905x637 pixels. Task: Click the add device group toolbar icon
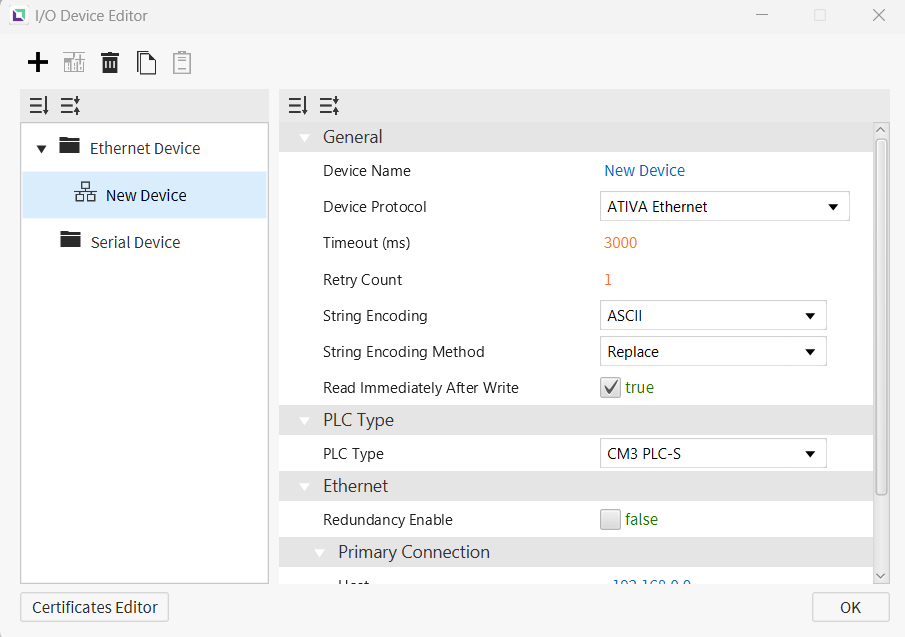click(x=74, y=62)
